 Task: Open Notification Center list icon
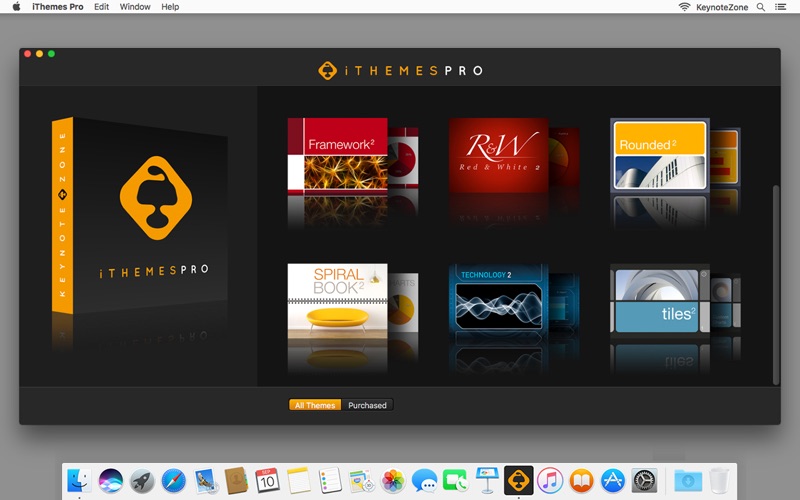pyautogui.click(x=781, y=7)
